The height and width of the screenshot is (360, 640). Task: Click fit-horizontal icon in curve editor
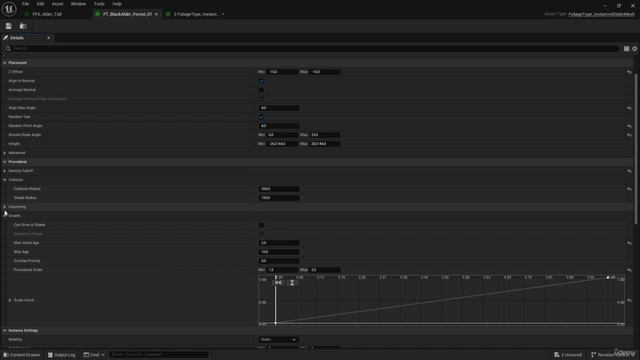(x=278, y=283)
